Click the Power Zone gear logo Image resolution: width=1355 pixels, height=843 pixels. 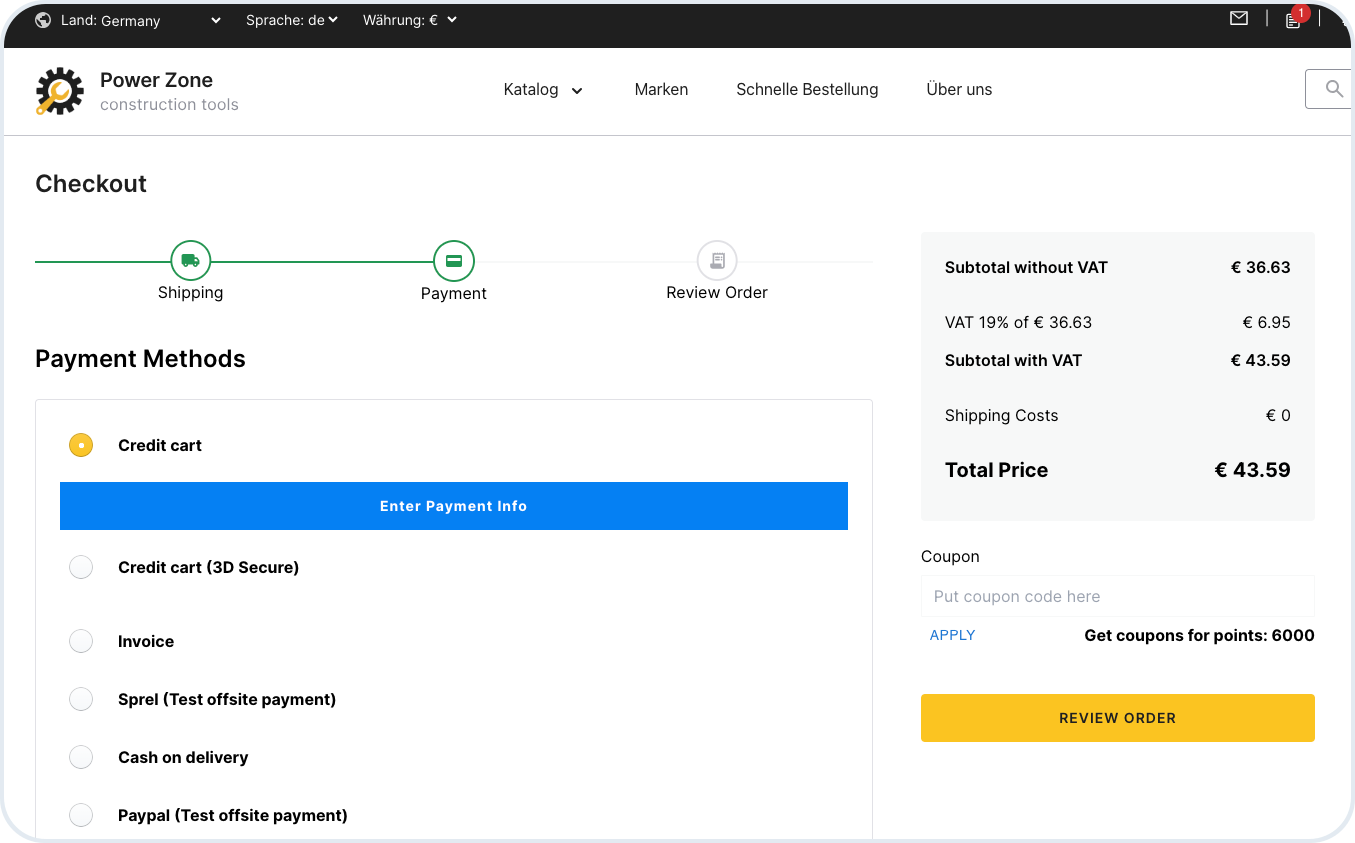click(x=60, y=91)
